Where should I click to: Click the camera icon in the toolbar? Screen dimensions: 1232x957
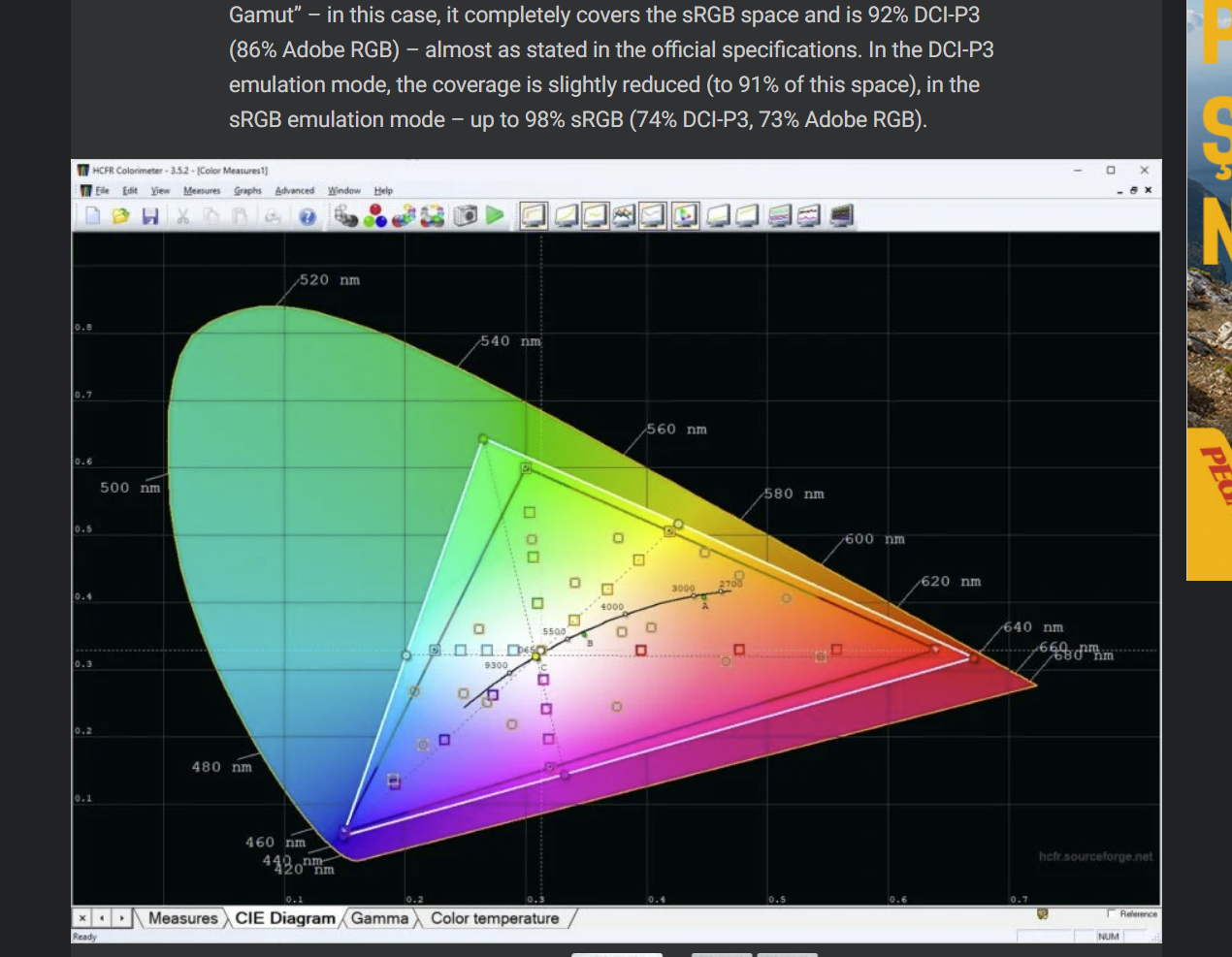point(466,215)
